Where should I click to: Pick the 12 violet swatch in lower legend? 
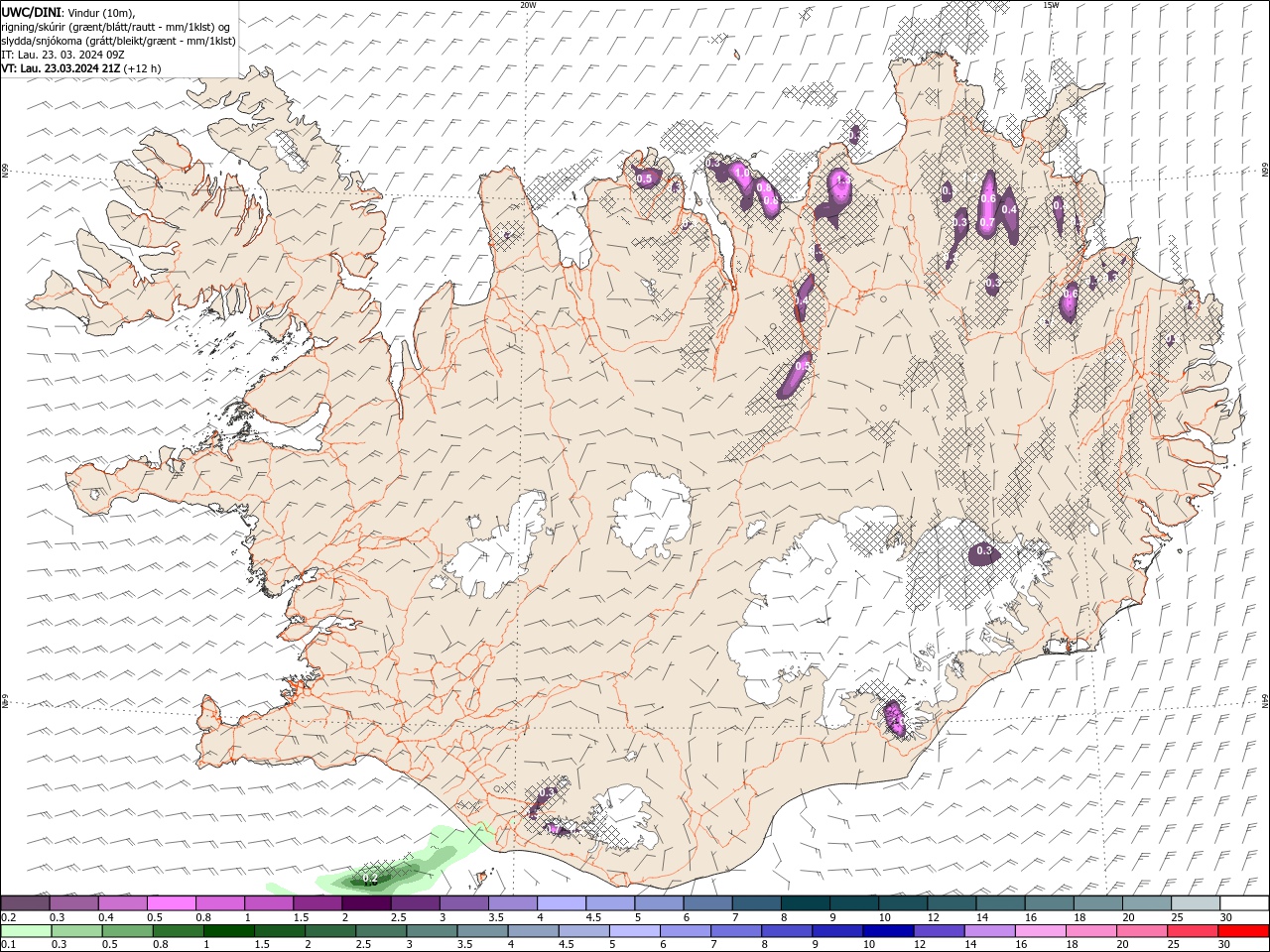point(939,931)
